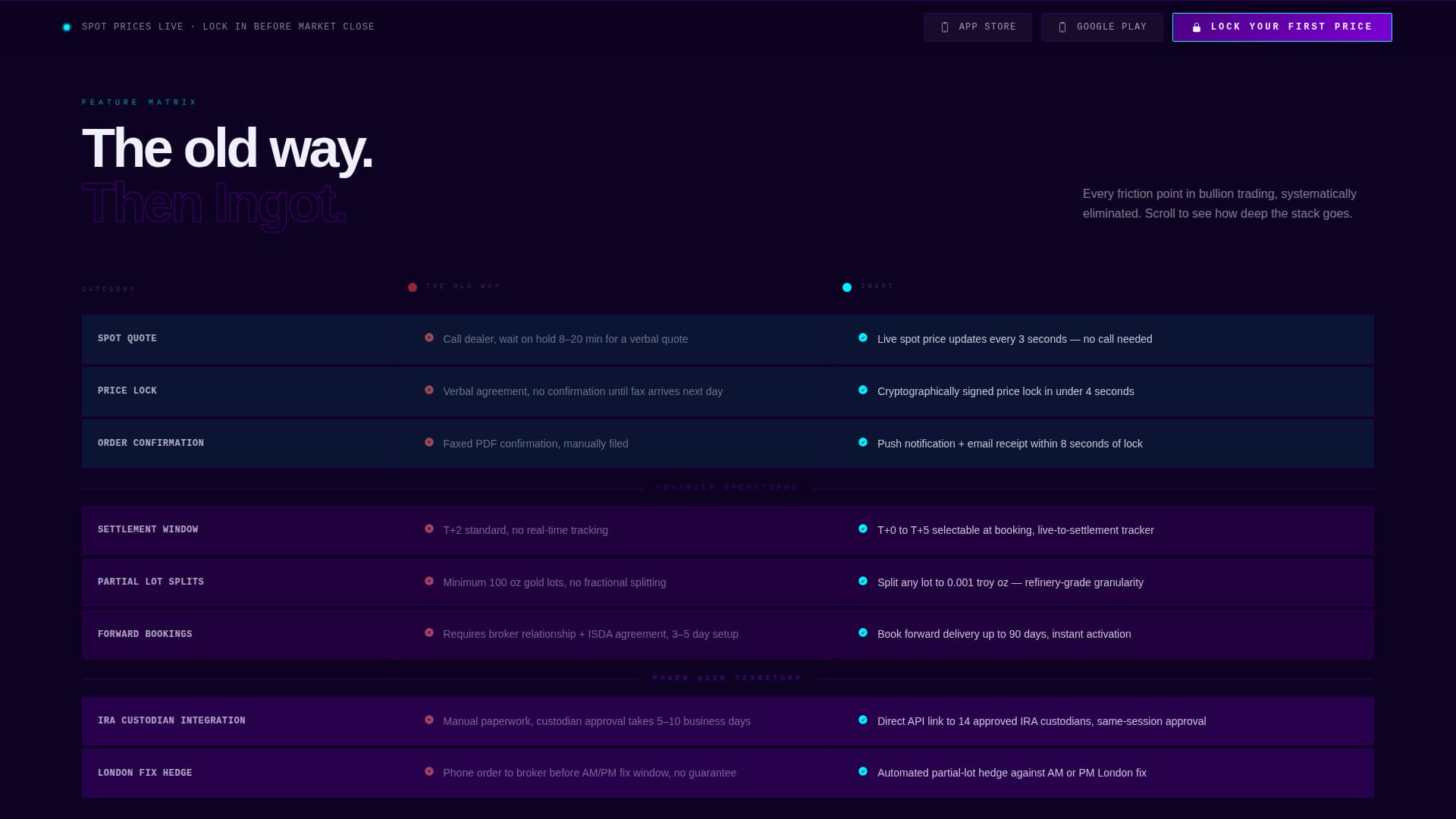Click 'Automated partial-lot hedge' text
The image size is (1456, 819).
click(x=1012, y=773)
